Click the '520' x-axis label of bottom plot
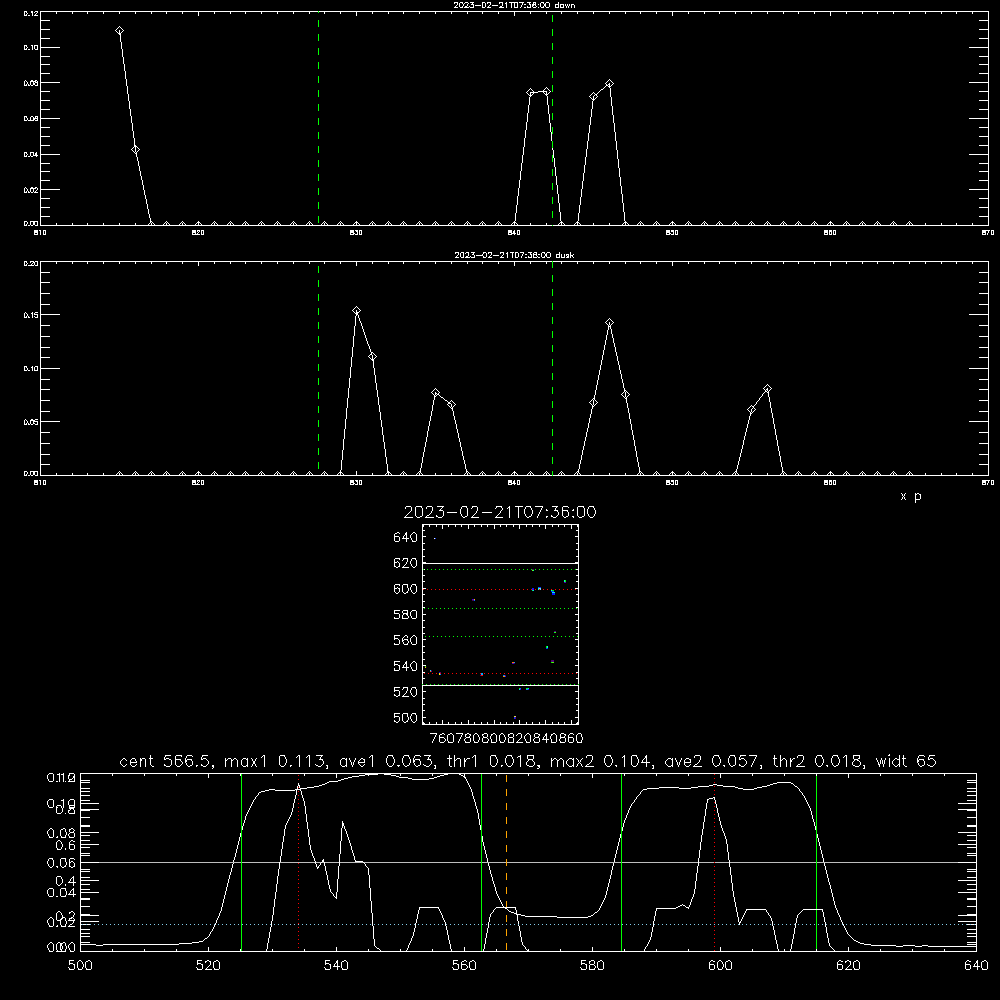 click(208, 966)
